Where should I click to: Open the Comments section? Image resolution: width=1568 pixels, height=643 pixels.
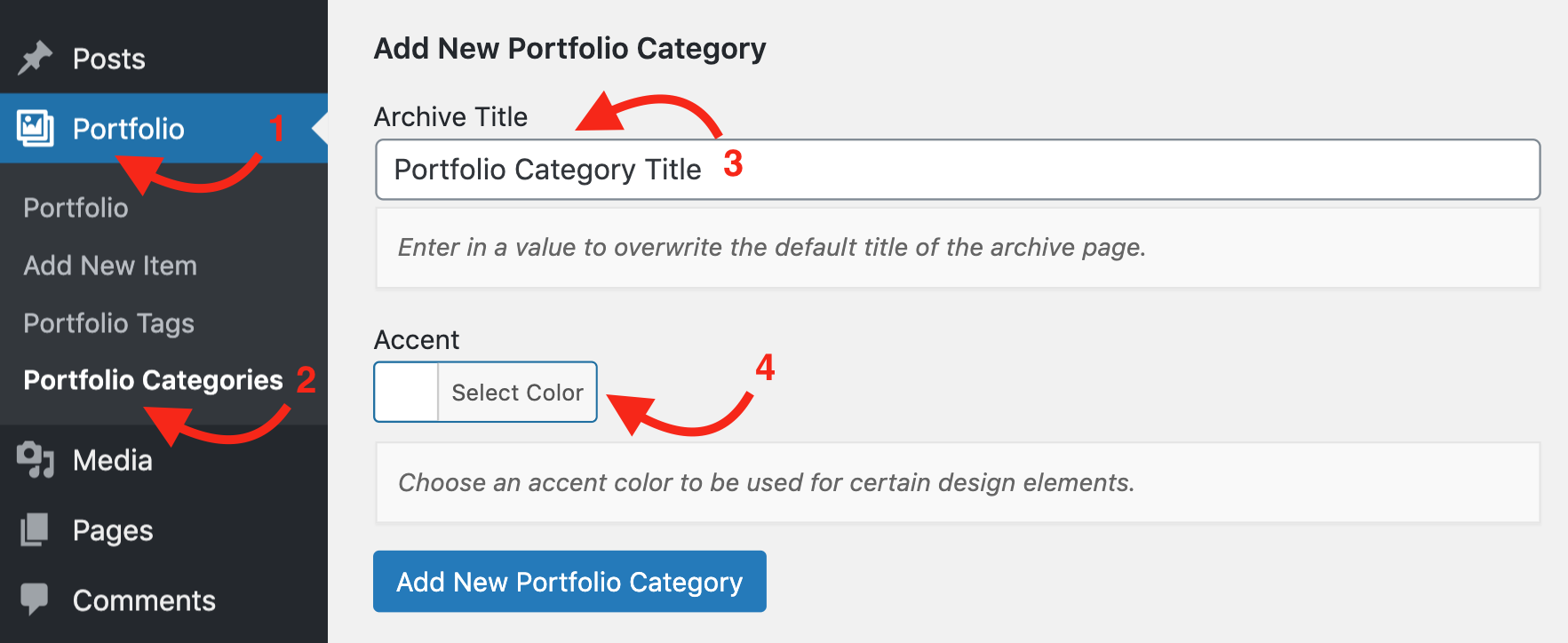[x=144, y=599]
